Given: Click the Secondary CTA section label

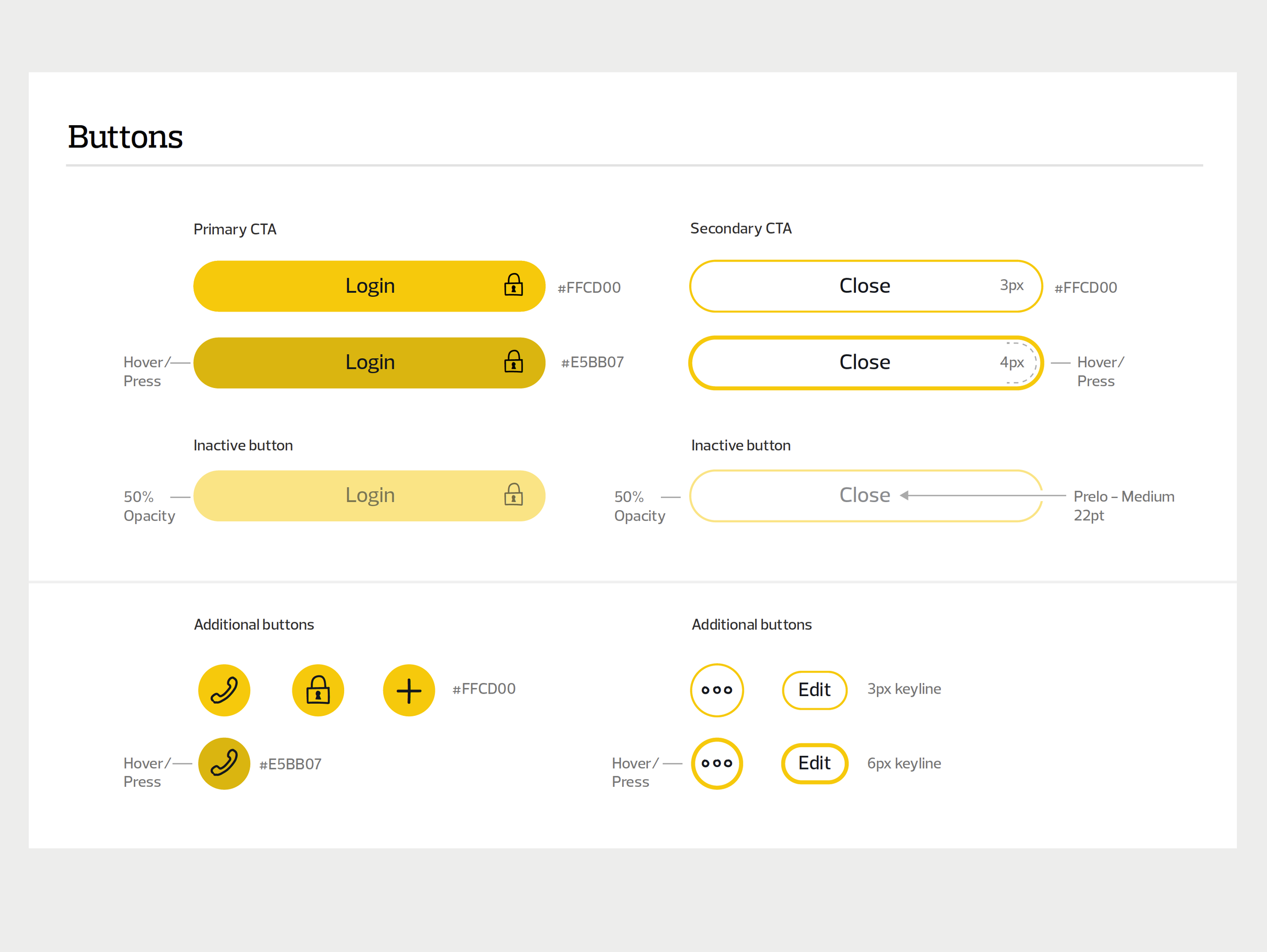Looking at the screenshot, I should point(740,229).
